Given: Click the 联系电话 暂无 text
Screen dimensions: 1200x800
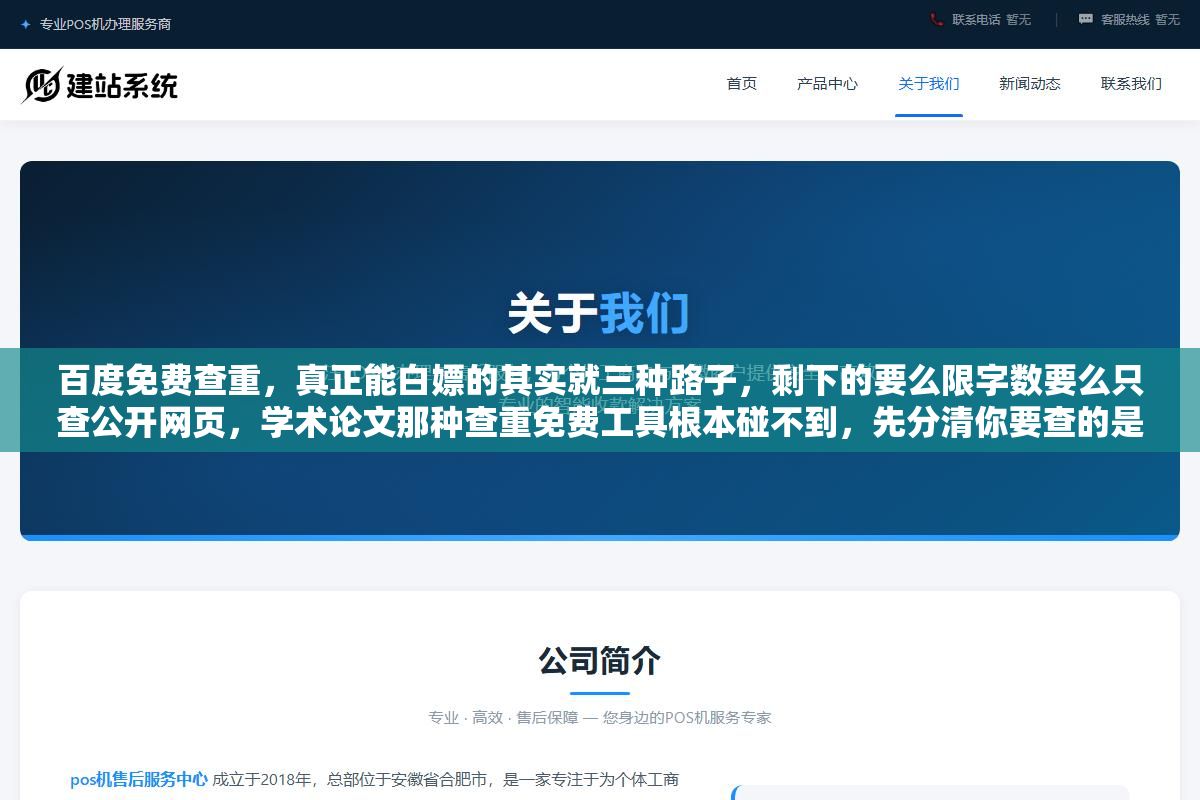Looking at the screenshot, I should 991,19.
